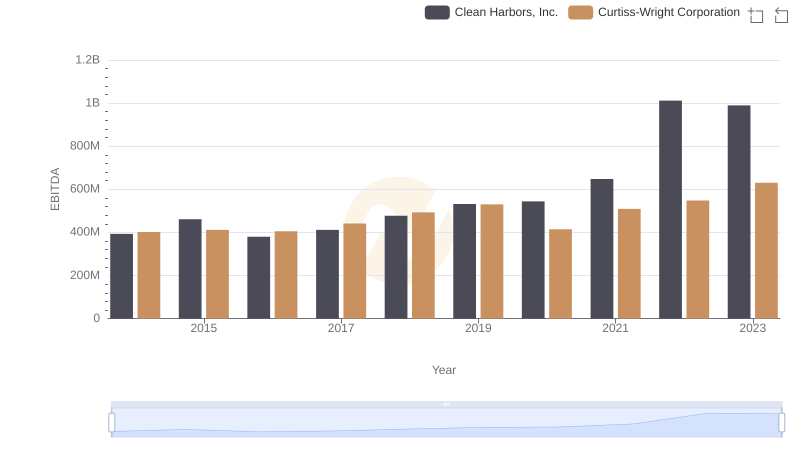Screen dimensions: 800x461
Task: Click the EBITDA axis title
Action: pyautogui.click(x=55, y=189)
